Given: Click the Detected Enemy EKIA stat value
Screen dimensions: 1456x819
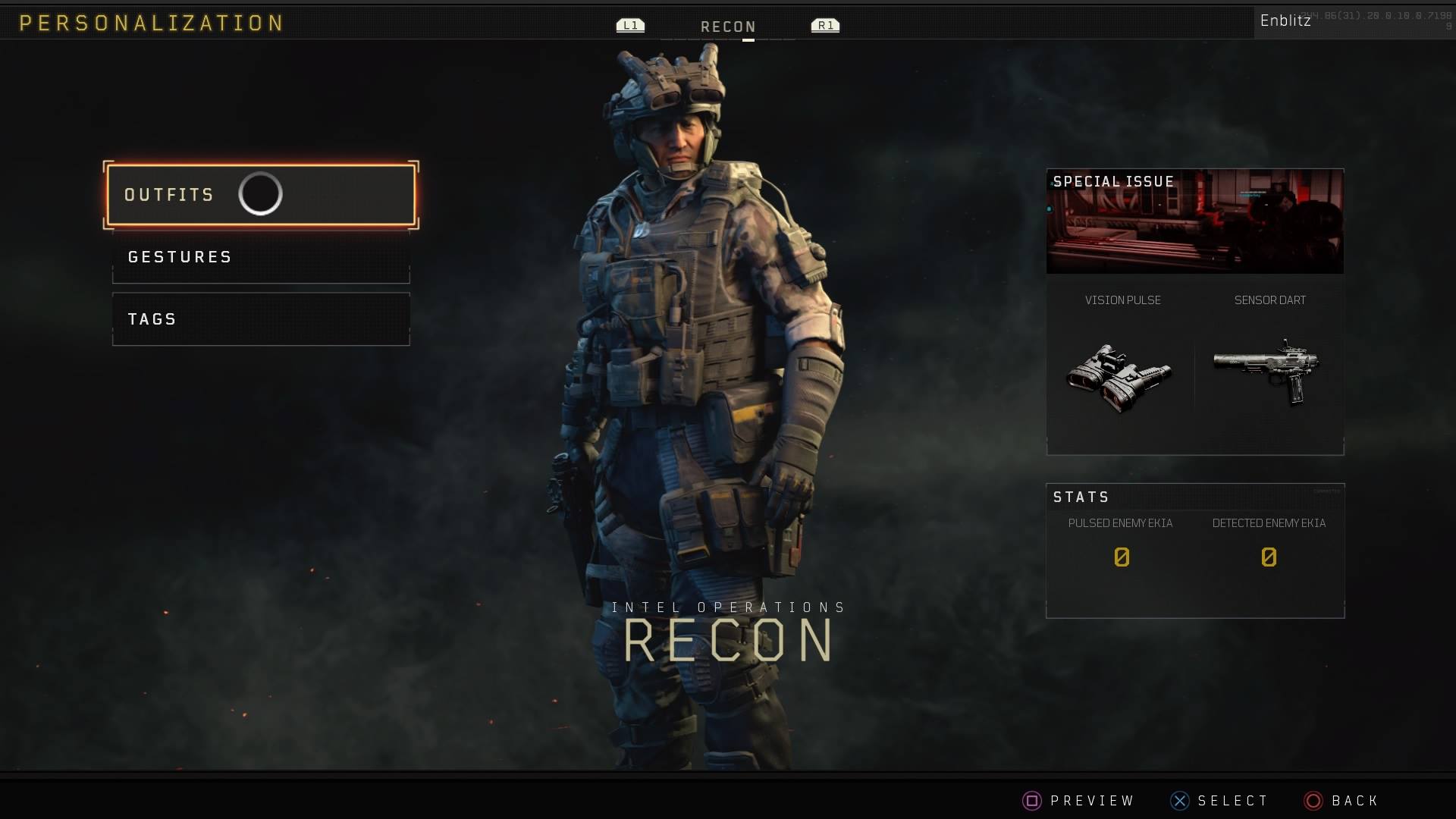Looking at the screenshot, I should tap(1269, 557).
